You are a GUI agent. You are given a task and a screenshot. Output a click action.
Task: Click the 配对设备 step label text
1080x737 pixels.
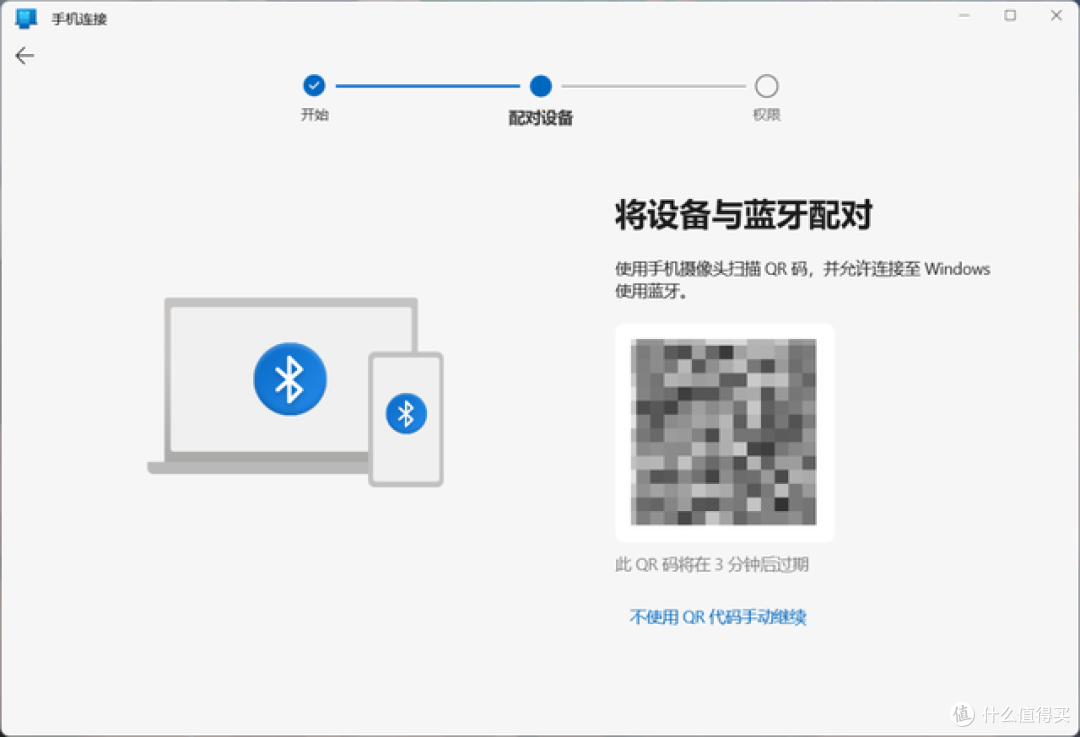click(x=540, y=118)
